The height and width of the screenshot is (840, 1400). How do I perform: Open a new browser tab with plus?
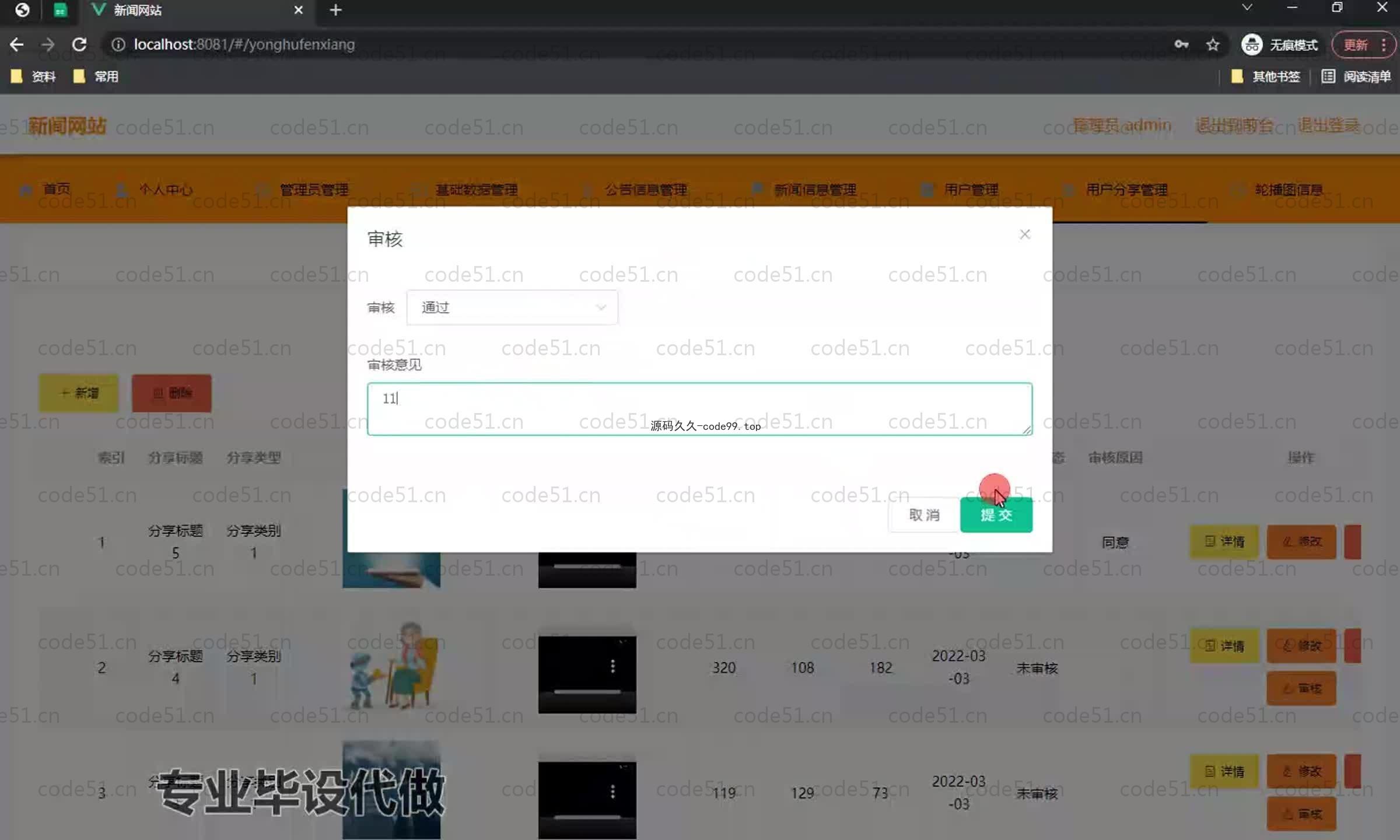pos(335,10)
